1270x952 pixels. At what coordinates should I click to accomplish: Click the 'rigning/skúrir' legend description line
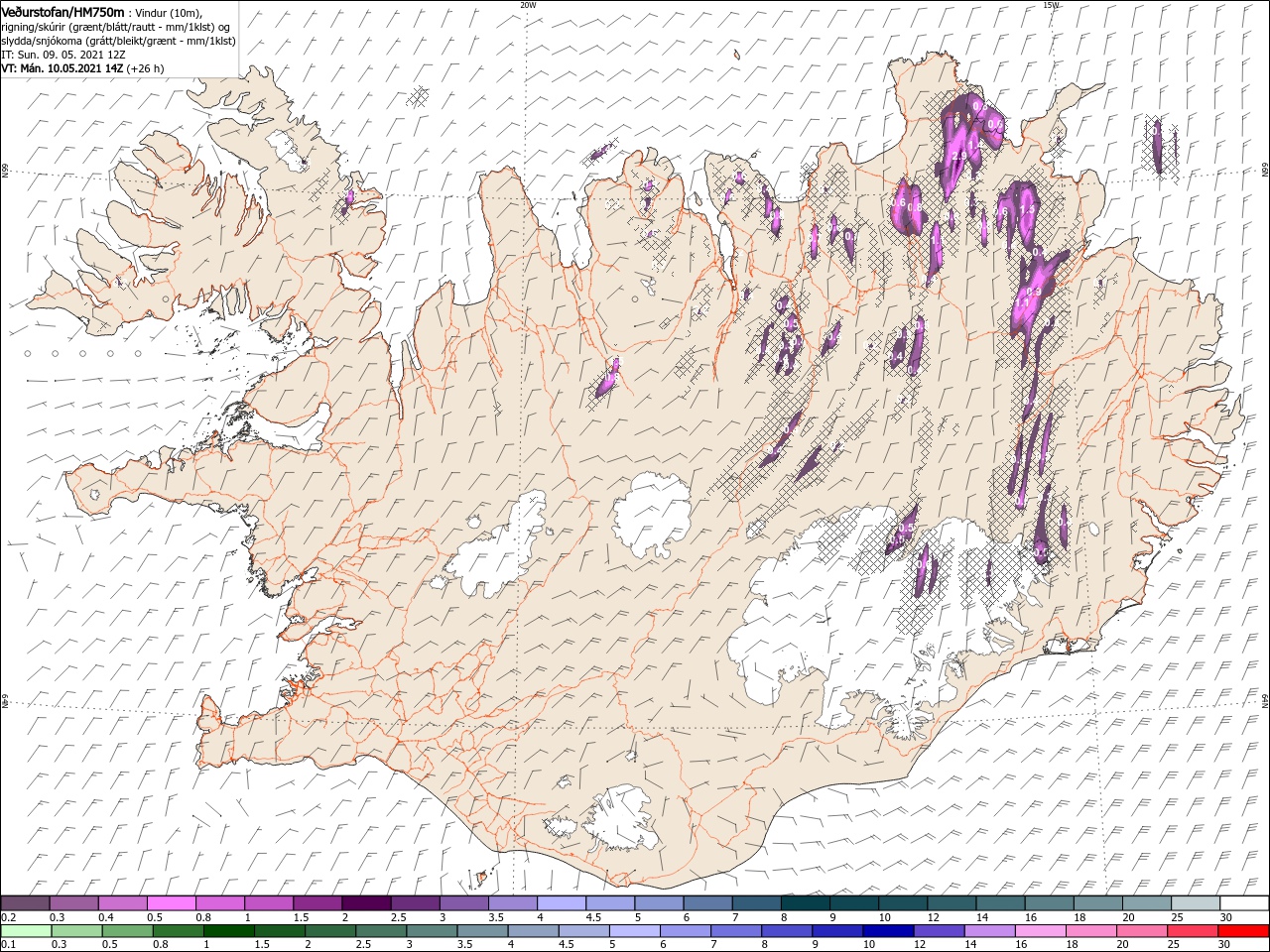click(116, 26)
